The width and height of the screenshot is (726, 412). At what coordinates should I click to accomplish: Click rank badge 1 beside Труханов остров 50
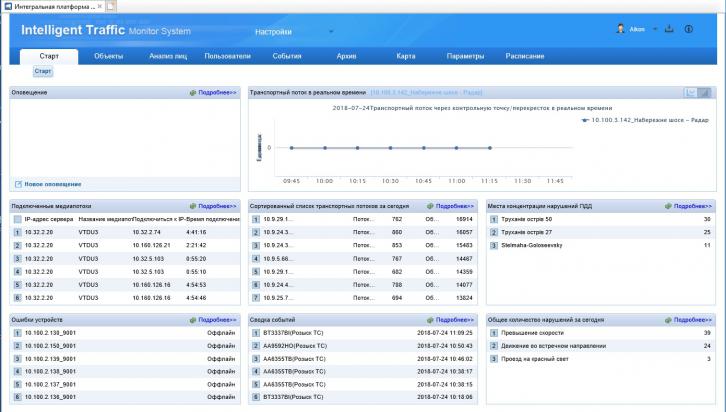492,218
